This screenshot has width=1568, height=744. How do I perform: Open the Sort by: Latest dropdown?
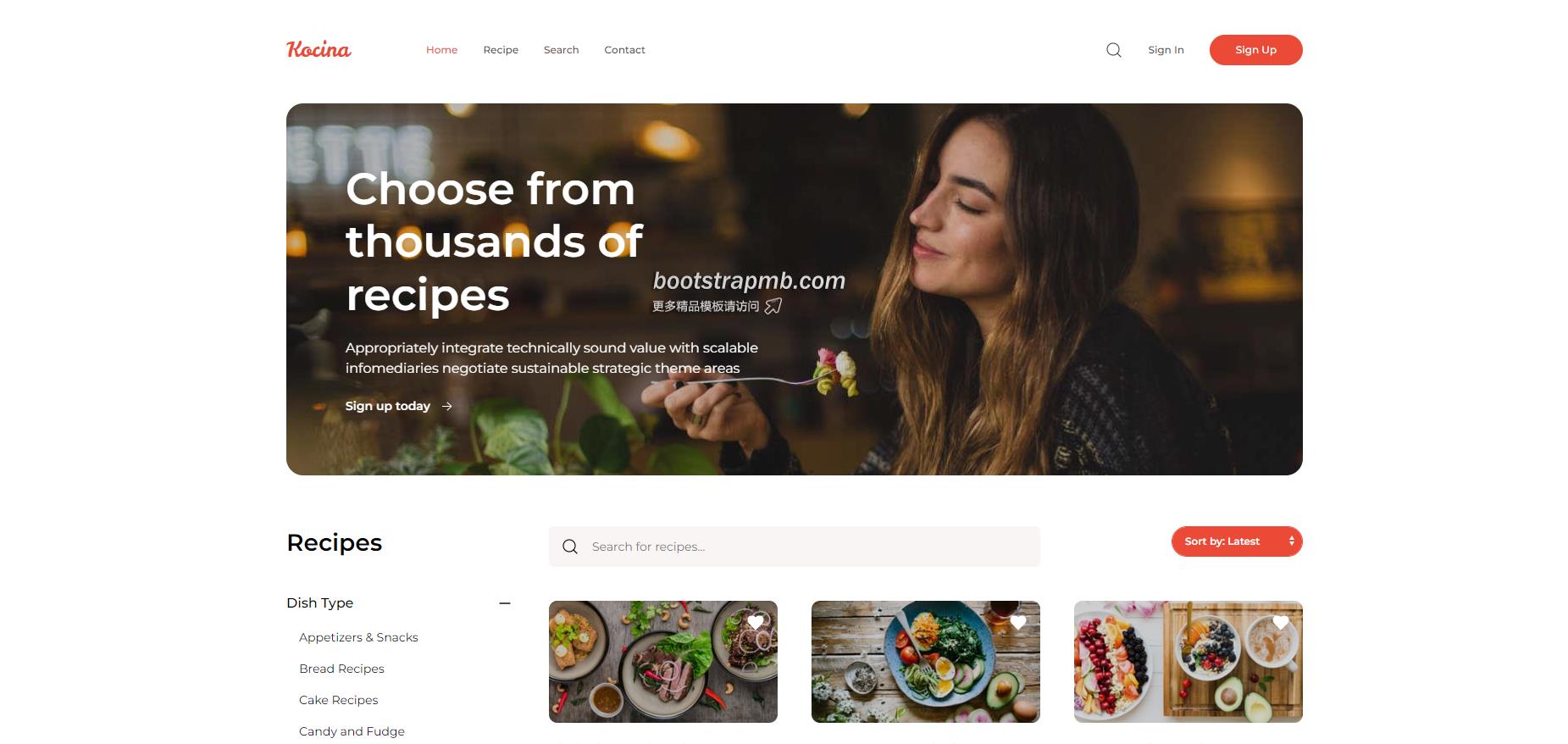click(x=1237, y=541)
